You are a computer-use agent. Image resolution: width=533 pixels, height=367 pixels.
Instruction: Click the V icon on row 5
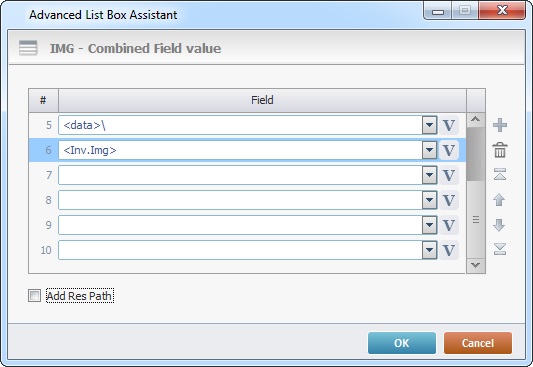pos(449,125)
